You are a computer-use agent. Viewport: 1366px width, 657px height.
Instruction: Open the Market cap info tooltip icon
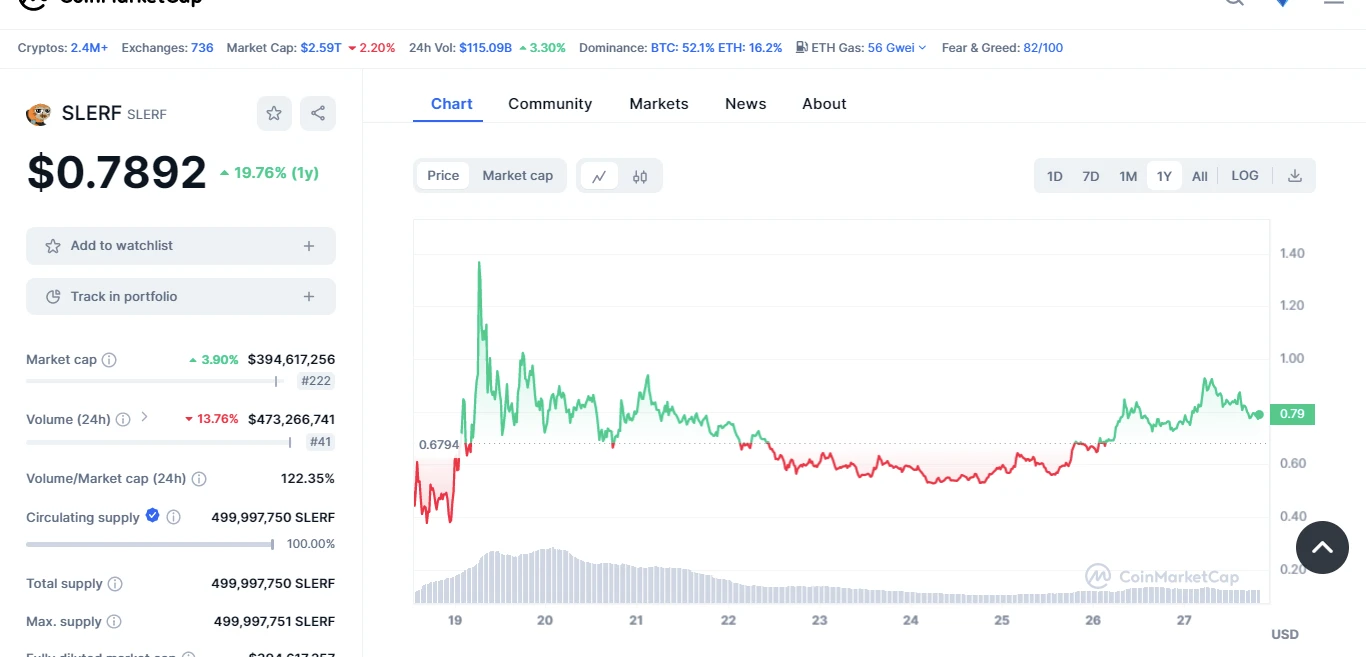(110, 360)
